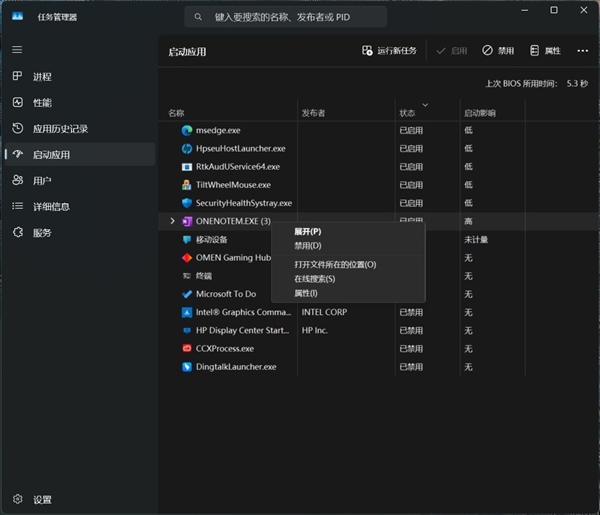Click the hamburger navigation menu icon

(x=17, y=49)
